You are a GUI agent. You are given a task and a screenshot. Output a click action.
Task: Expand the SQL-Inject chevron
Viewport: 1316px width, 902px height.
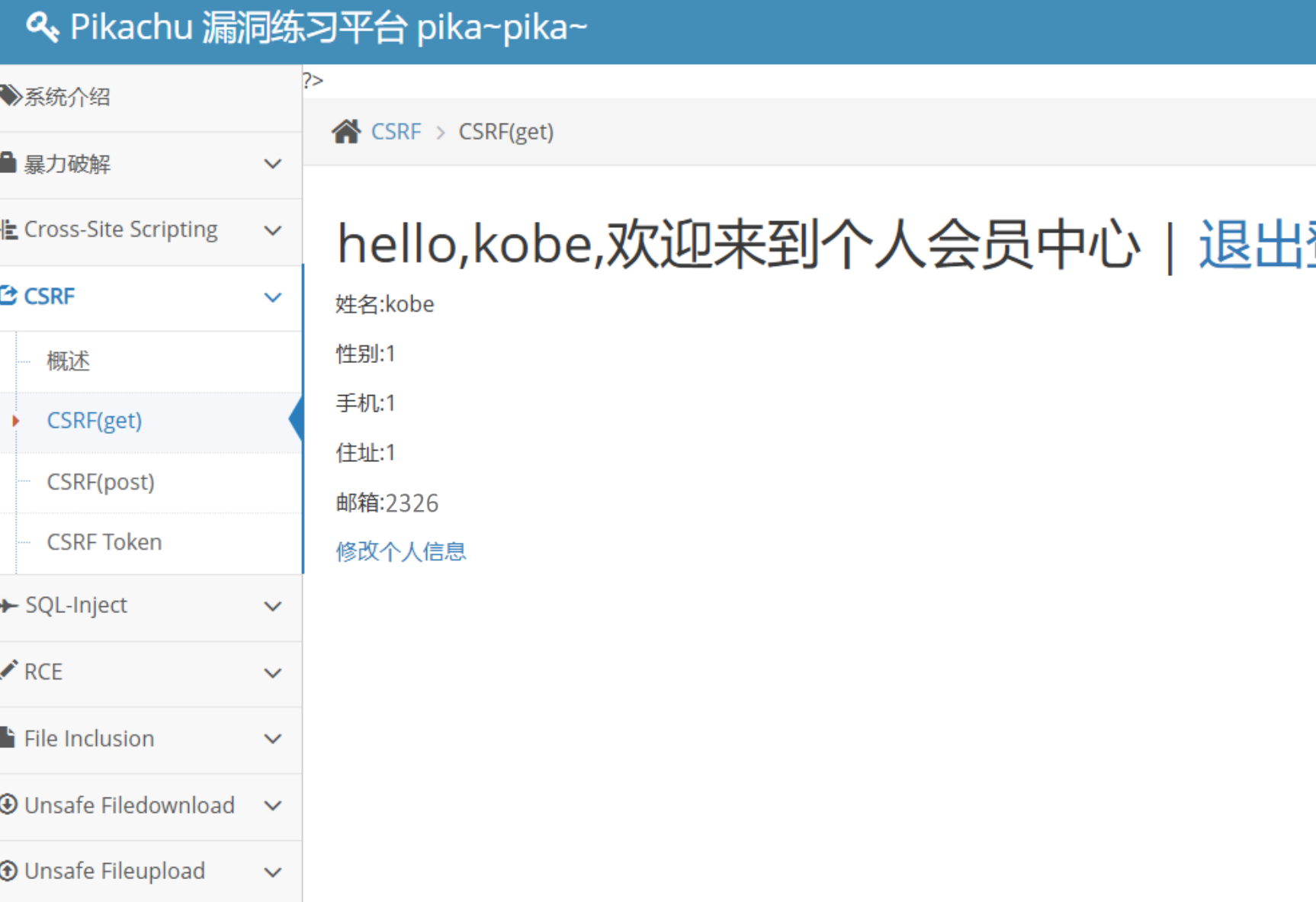272,606
